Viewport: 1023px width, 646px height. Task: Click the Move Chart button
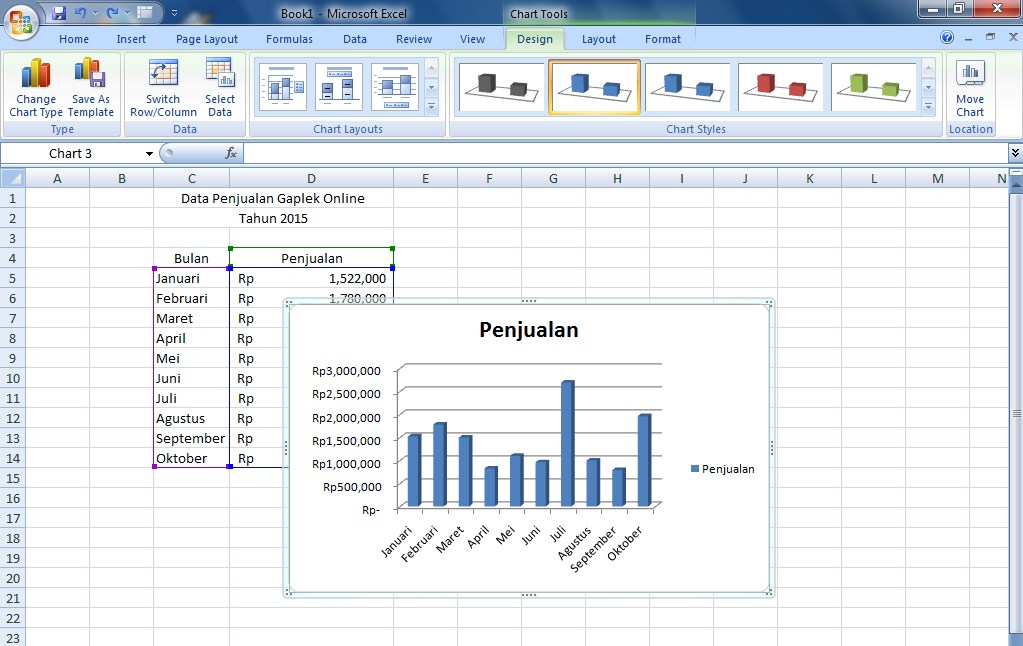coord(970,88)
